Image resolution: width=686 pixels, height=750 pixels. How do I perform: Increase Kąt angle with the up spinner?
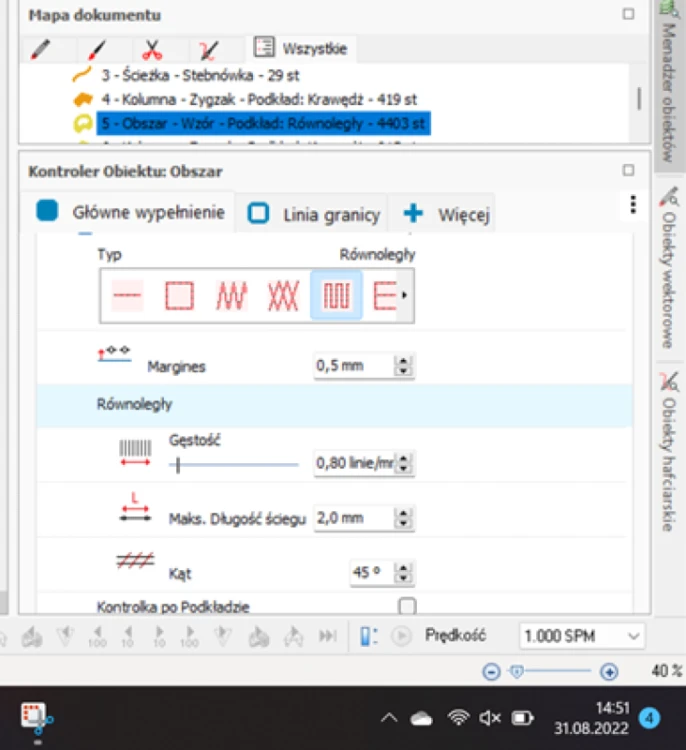click(403, 567)
